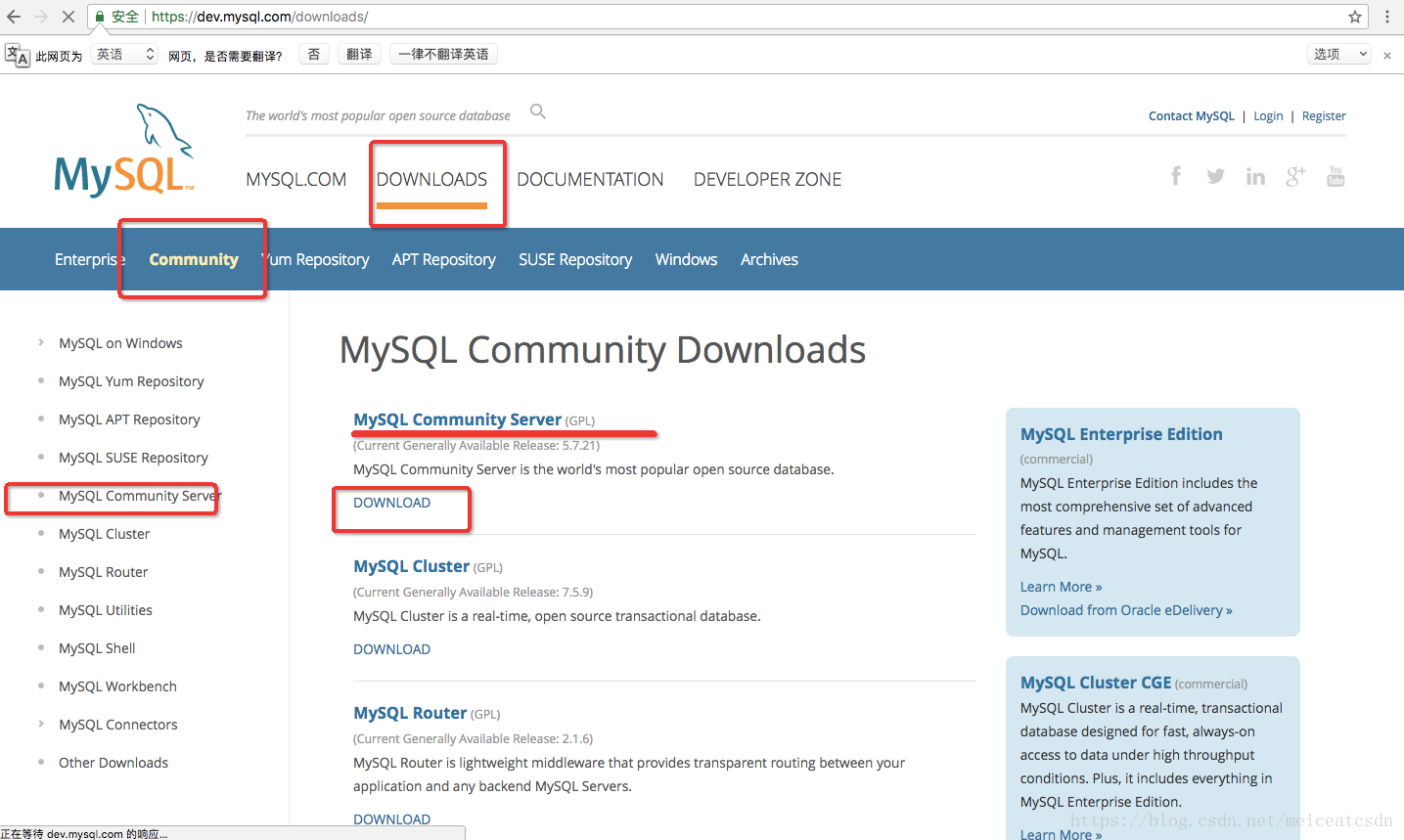The height and width of the screenshot is (840, 1404).
Task: Switch to the Enterprise tab
Action: tap(90, 259)
